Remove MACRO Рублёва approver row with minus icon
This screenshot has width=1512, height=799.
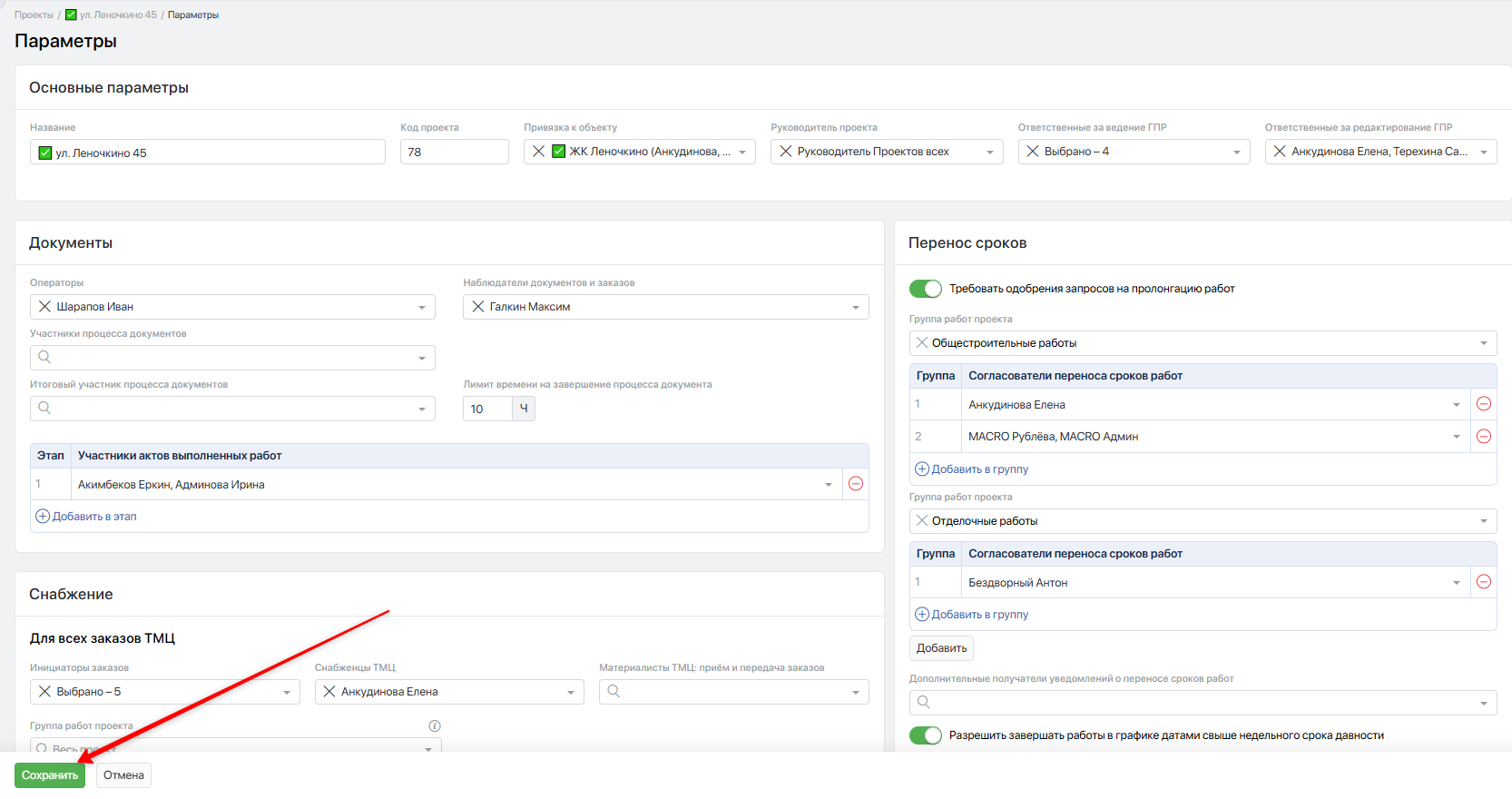(1484, 437)
